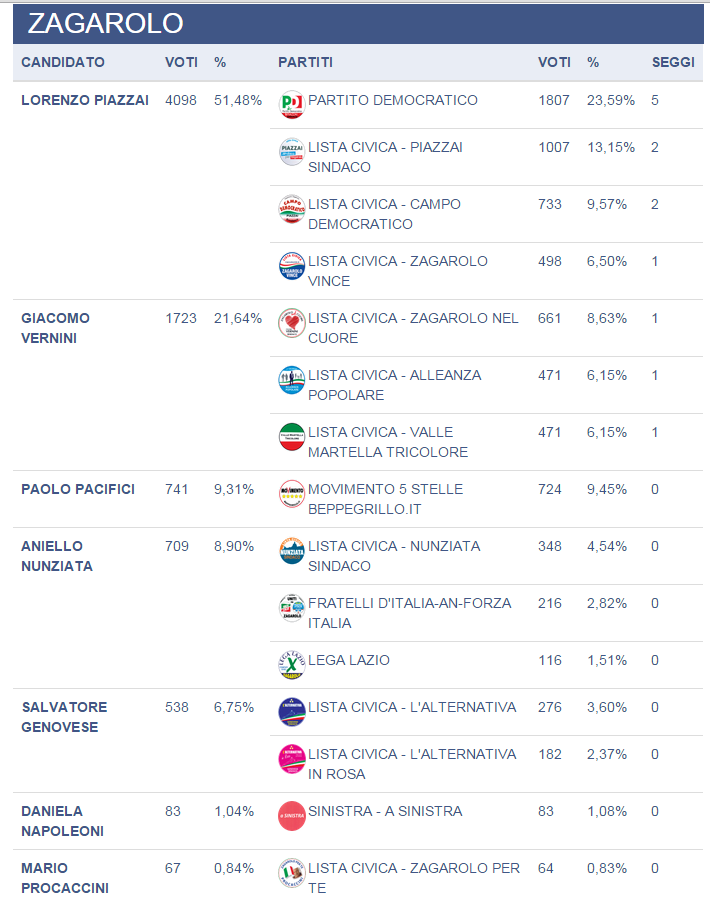Click the Zagarolo nel Cuore heart logo
710x898 pixels.
[291, 323]
